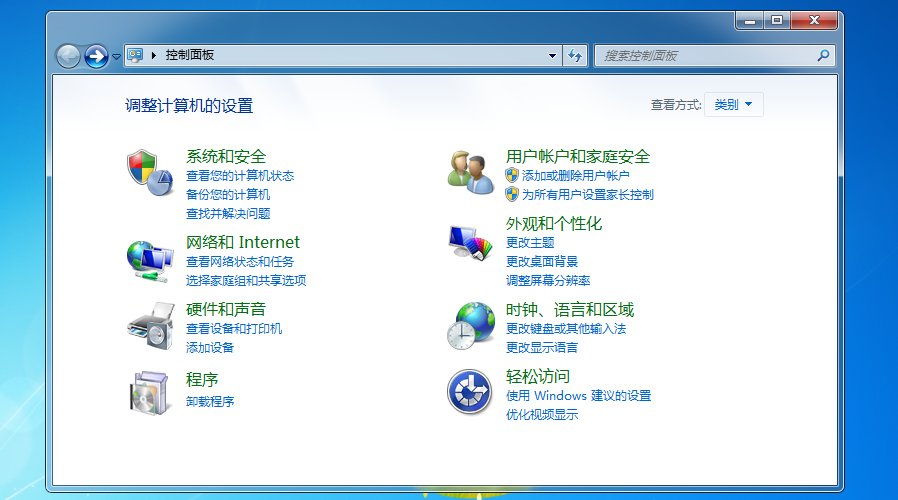Open the 类别 view mode dropdown

[734, 105]
